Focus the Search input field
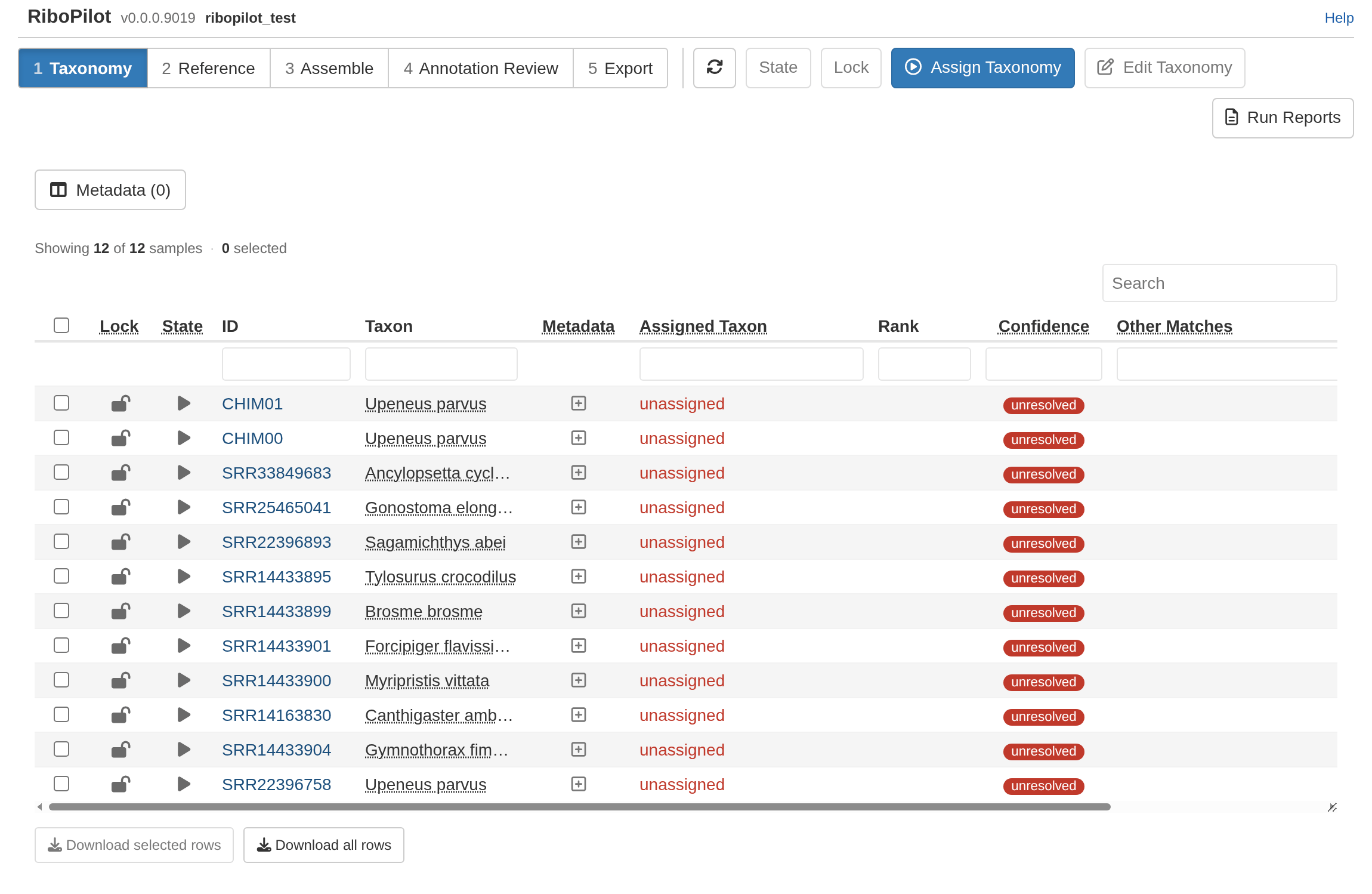This screenshot has height=894, width=1372. pos(1219,283)
